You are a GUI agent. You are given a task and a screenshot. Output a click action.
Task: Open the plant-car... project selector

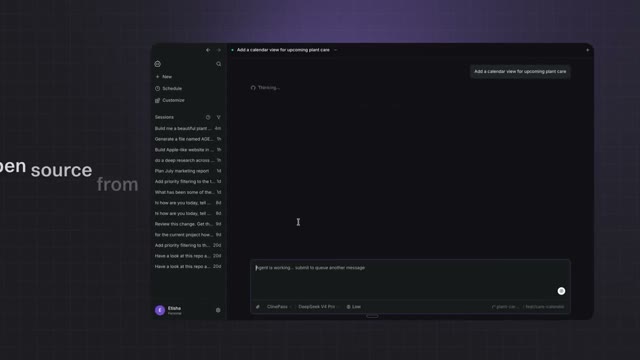coord(506,307)
